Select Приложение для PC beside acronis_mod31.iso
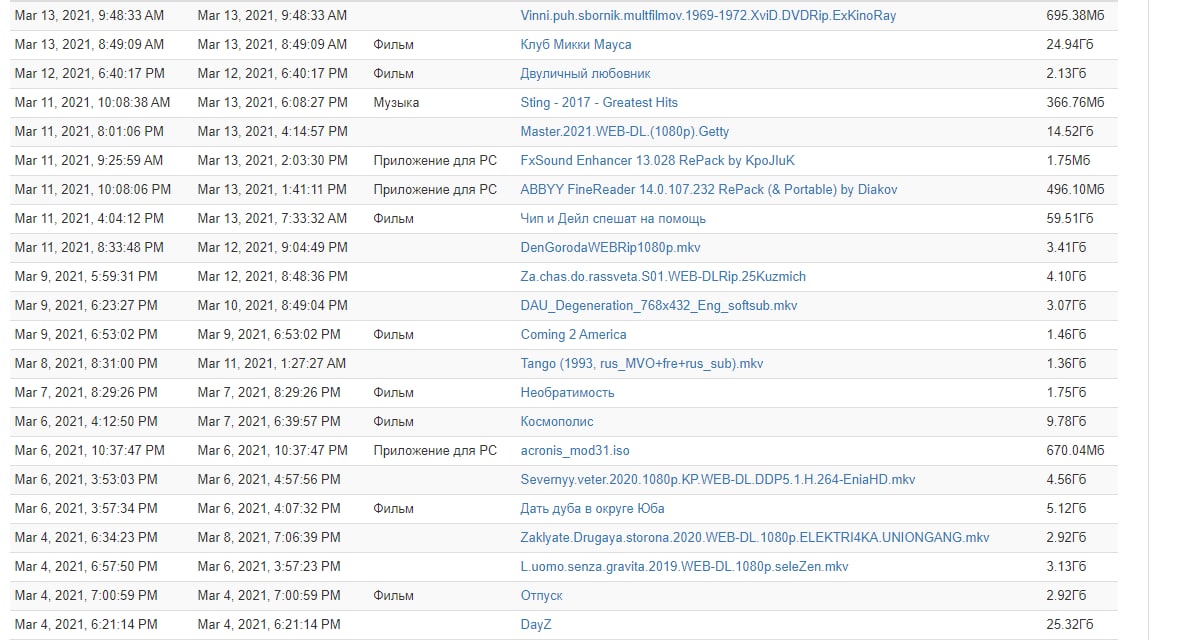The width and height of the screenshot is (1204, 640). coord(435,451)
